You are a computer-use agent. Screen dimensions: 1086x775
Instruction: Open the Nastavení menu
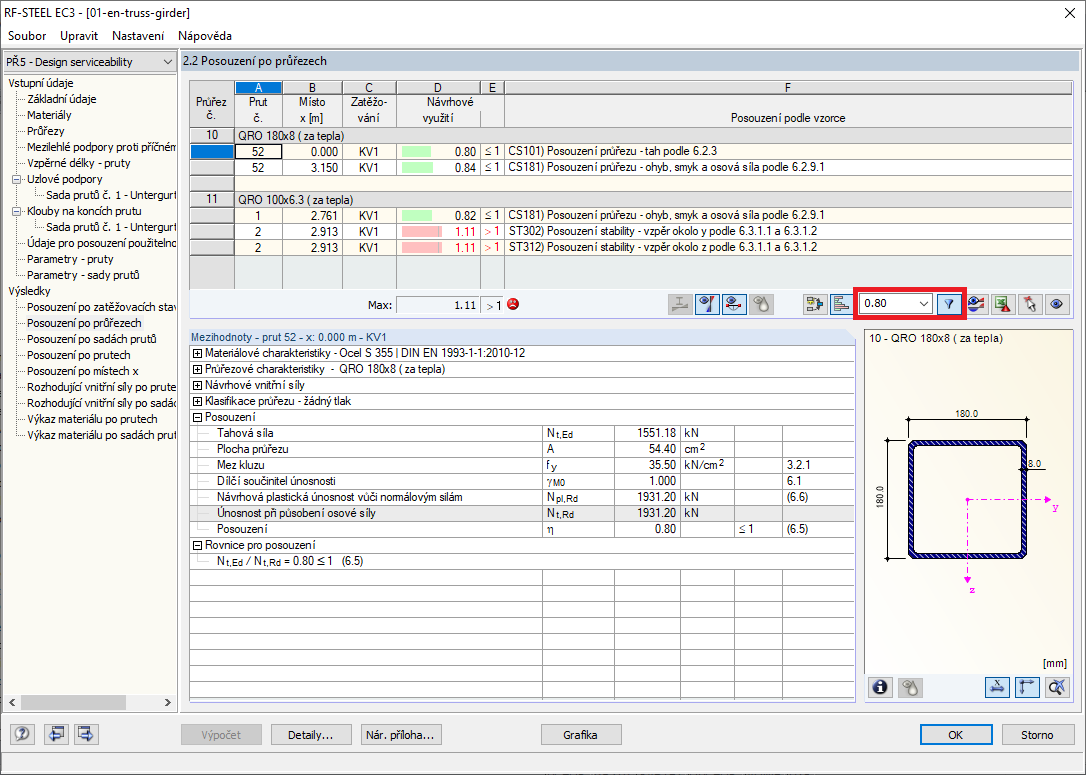click(x=138, y=36)
